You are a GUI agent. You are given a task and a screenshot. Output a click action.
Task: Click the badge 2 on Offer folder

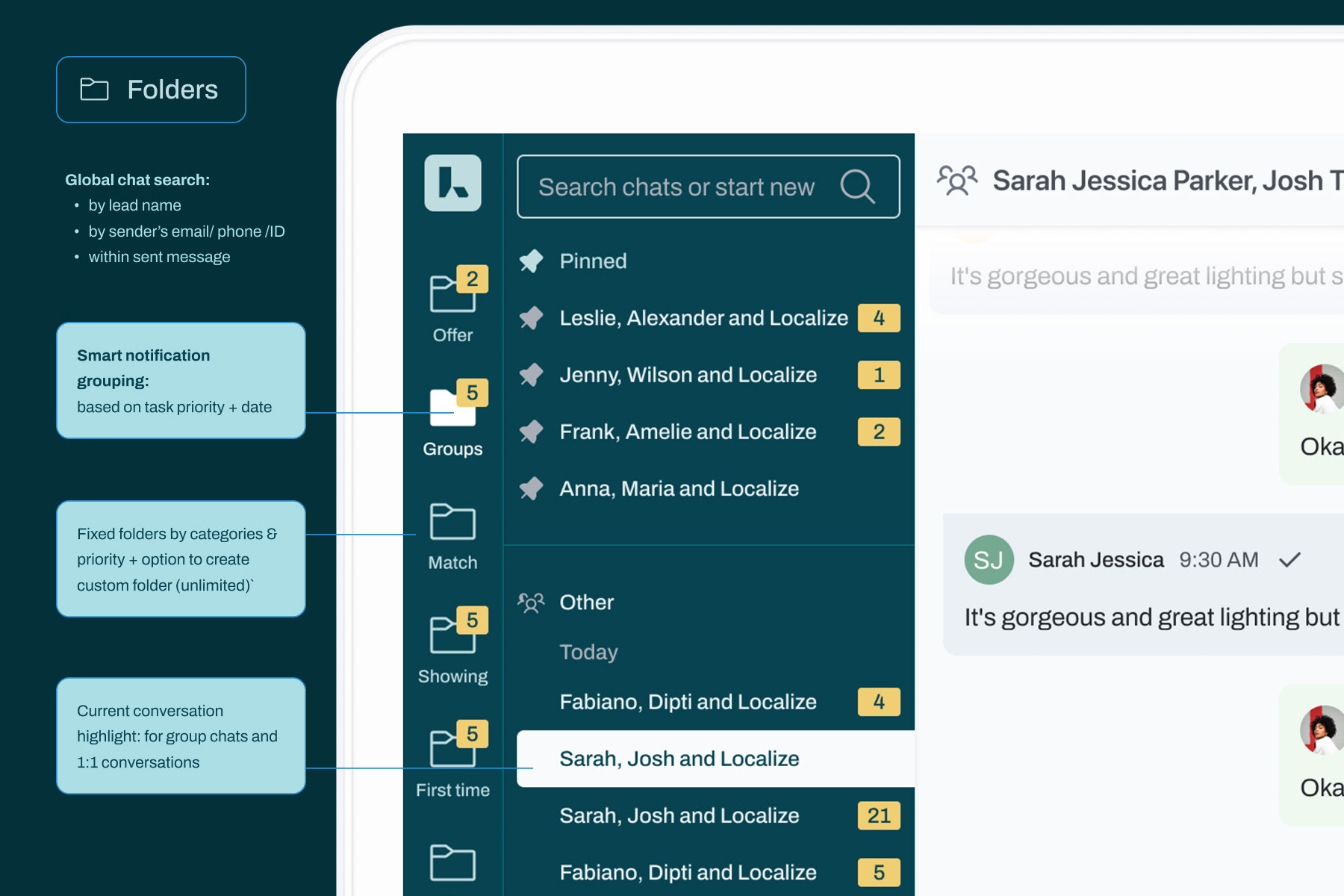(x=472, y=279)
